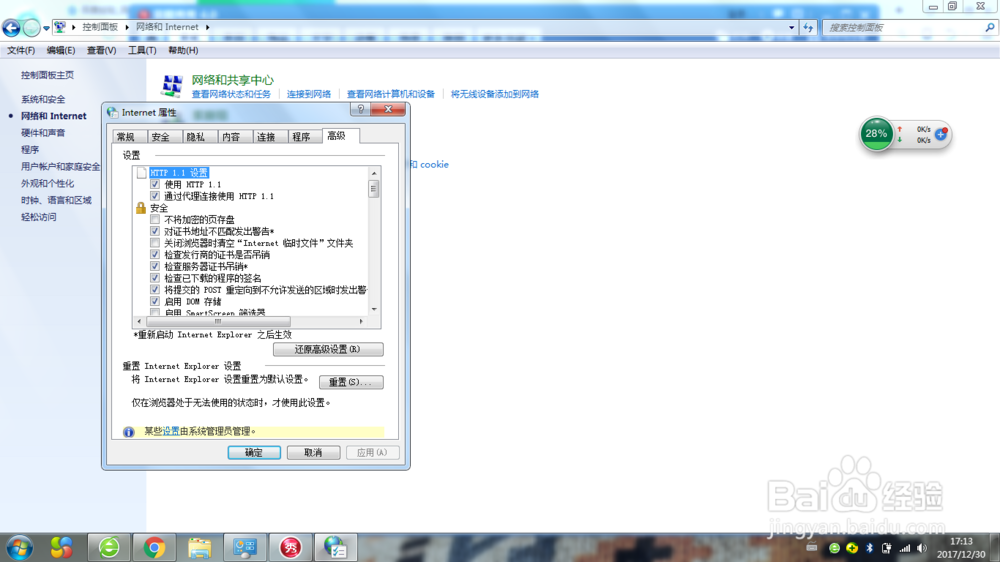Click the search magnifier icon
The width and height of the screenshot is (1000, 562).
click(989, 27)
